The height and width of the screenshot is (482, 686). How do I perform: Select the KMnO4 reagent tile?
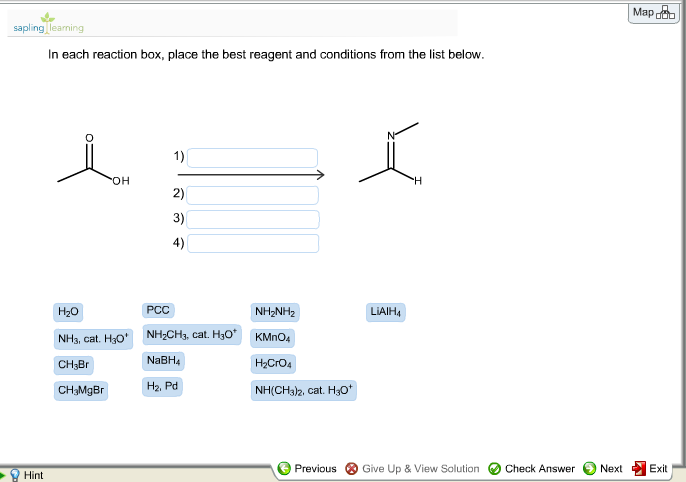[x=273, y=338]
